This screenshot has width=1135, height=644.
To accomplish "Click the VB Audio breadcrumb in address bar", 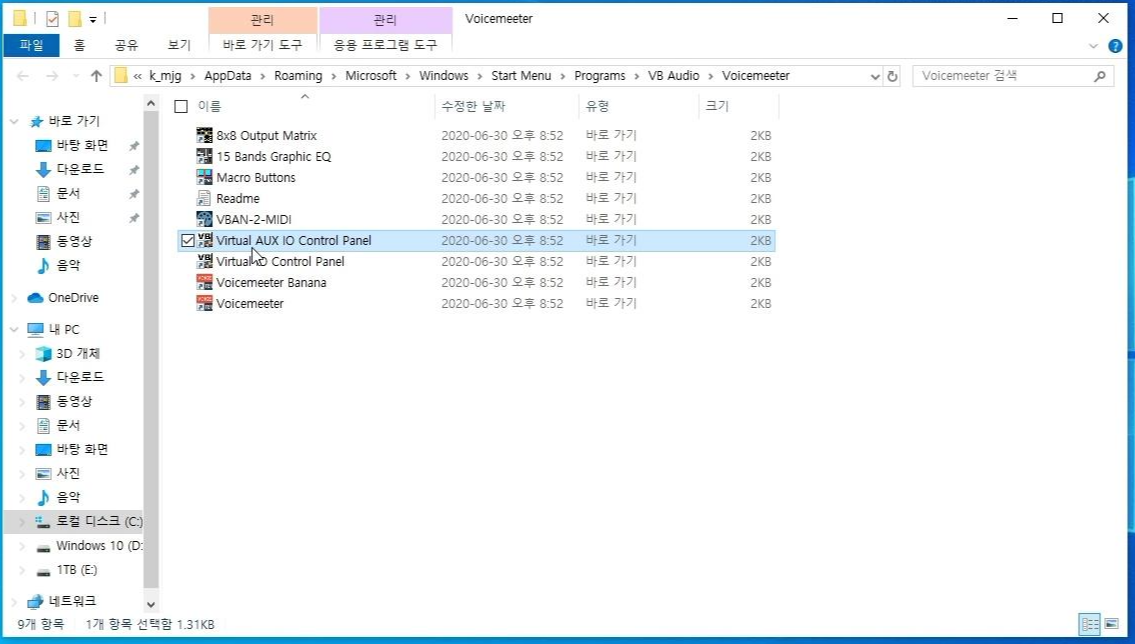I will 673,76.
